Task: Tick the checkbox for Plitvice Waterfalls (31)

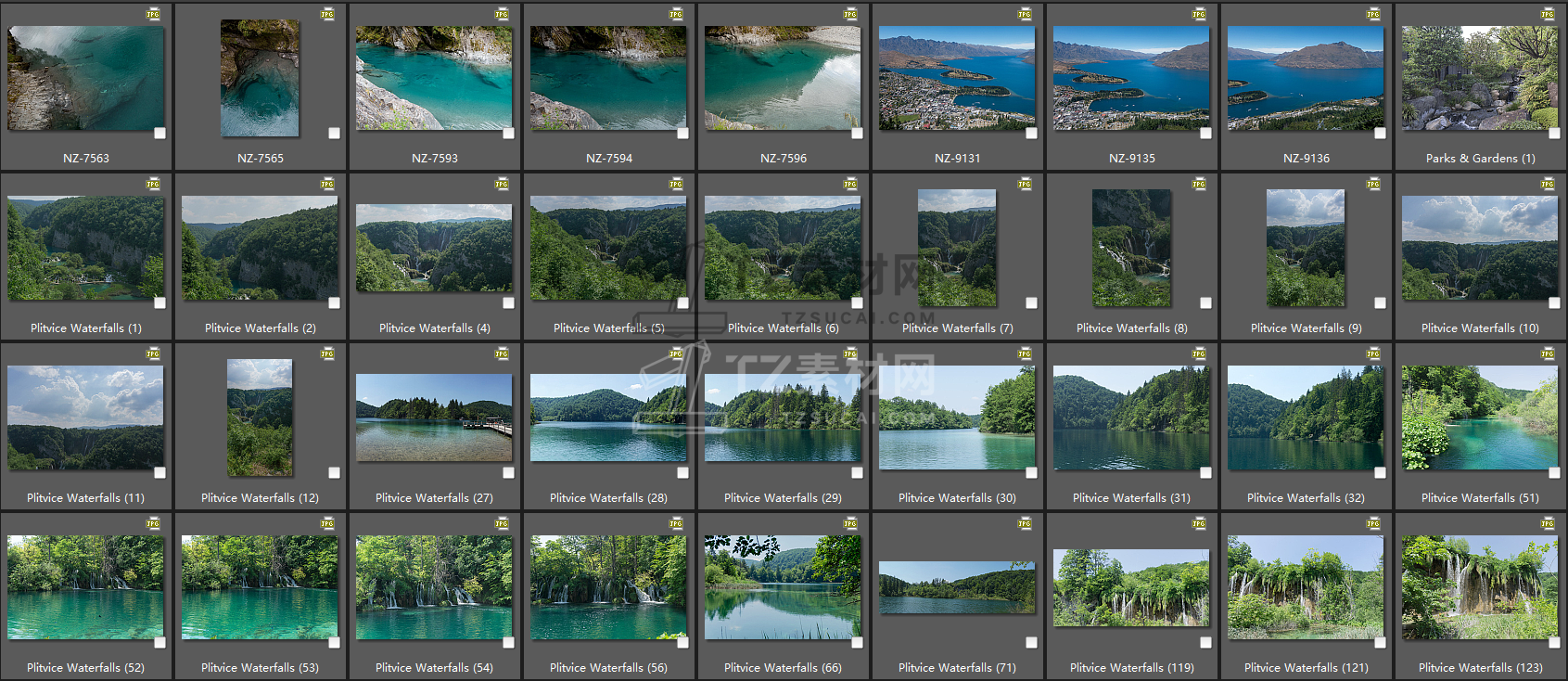Action: tap(1205, 472)
